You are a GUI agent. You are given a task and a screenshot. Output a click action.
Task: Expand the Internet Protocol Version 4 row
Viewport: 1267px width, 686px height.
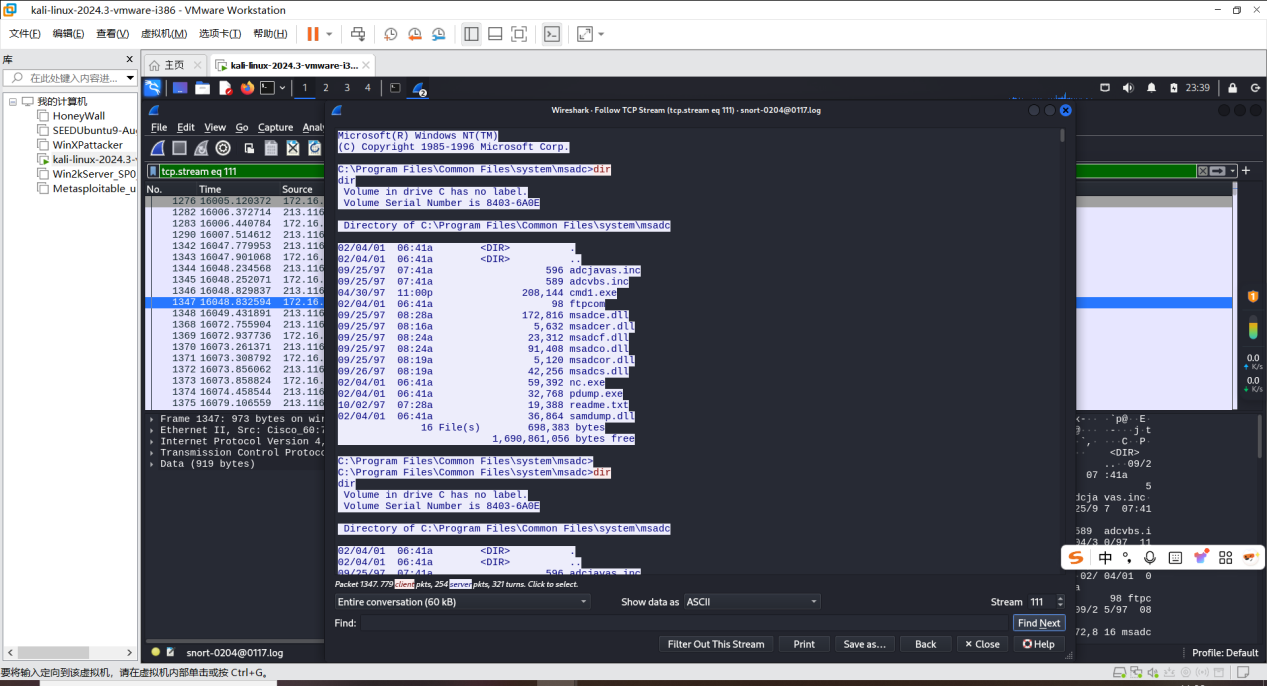pyautogui.click(x=152, y=441)
